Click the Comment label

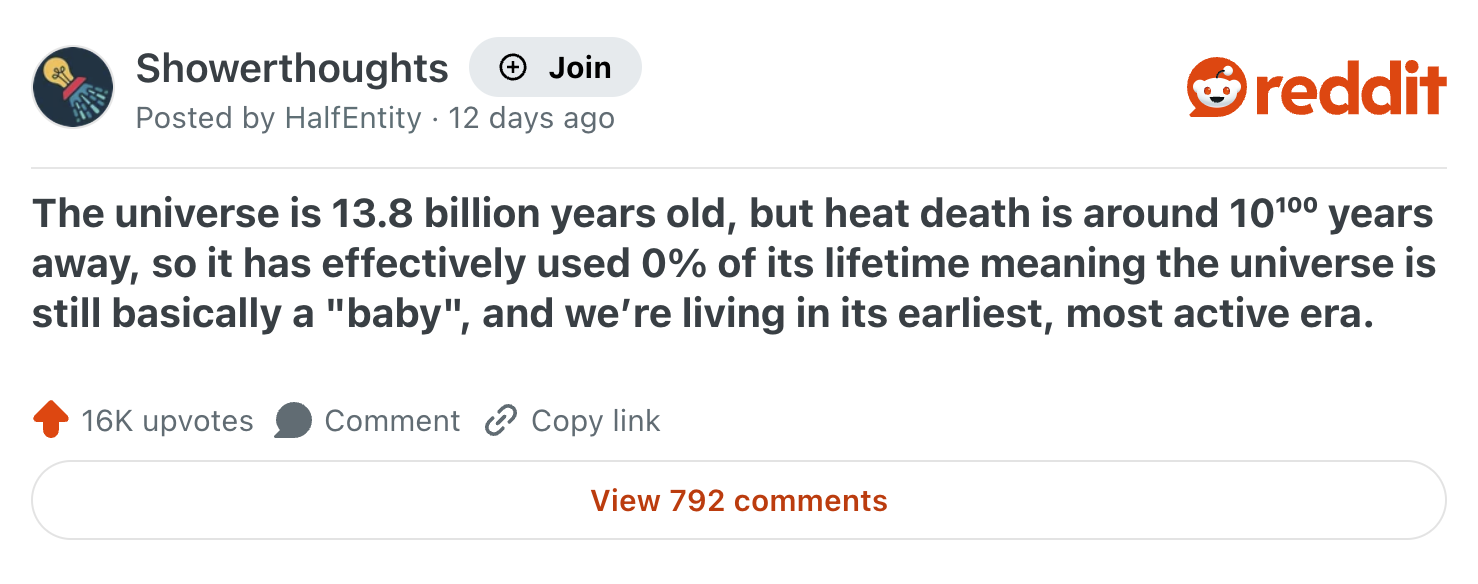[x=392, y=421]
